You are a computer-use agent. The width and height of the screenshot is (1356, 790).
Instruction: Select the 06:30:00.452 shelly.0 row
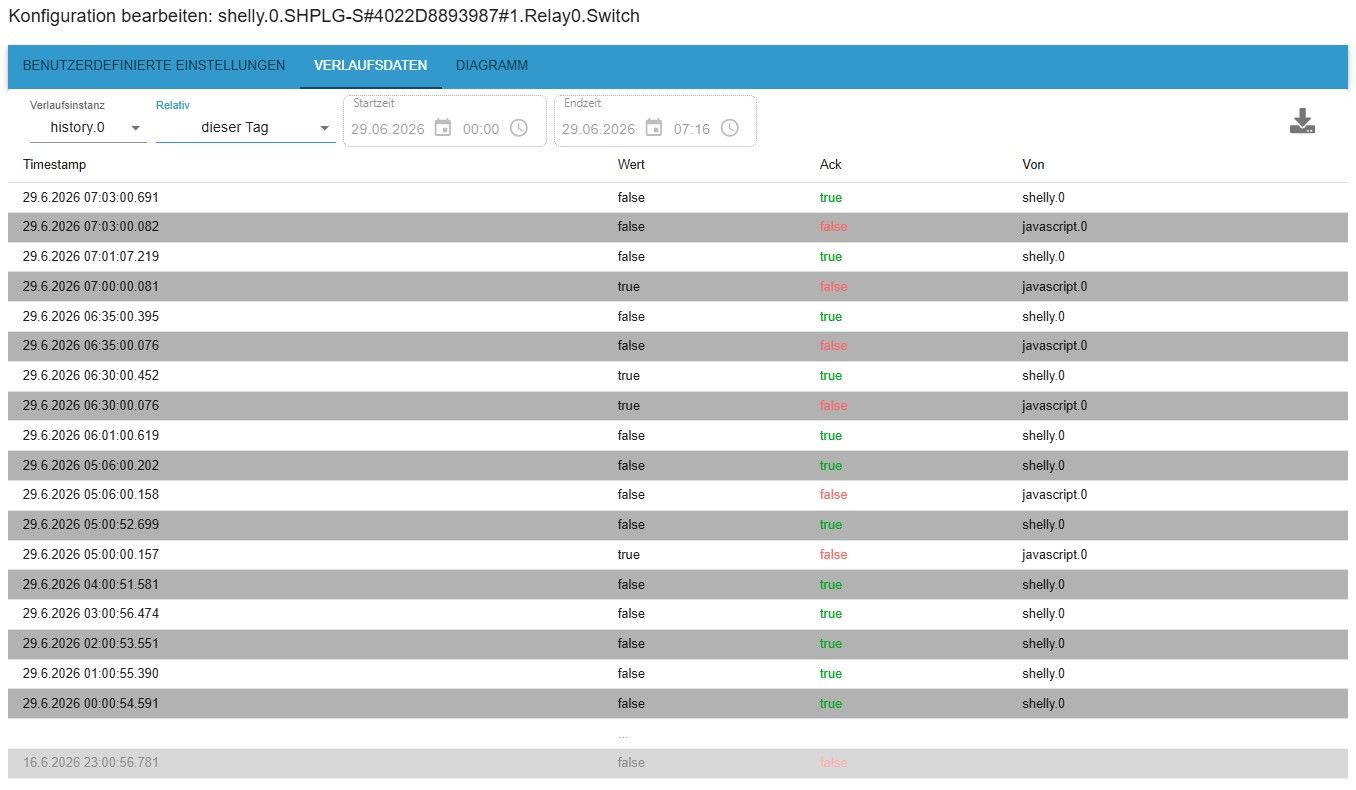click(677, 376)
